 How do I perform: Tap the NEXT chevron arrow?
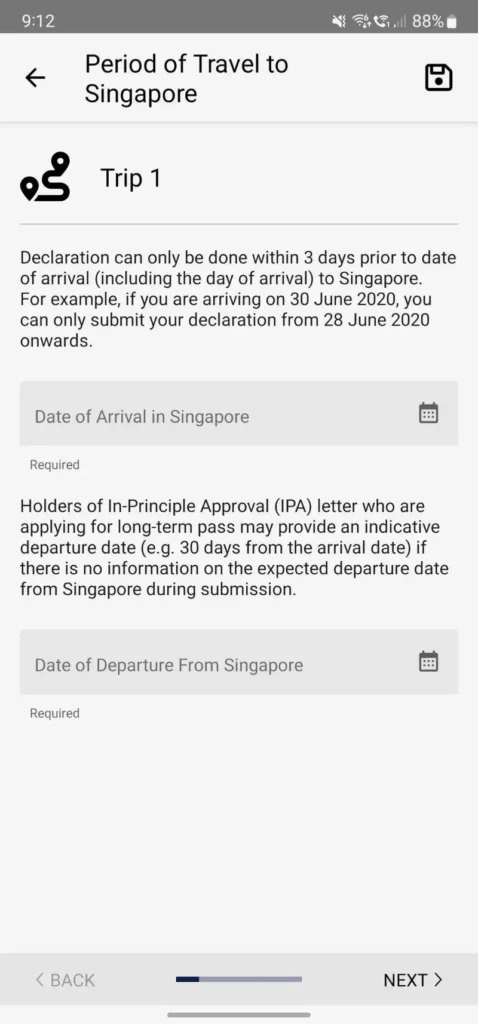coord(438,980)
